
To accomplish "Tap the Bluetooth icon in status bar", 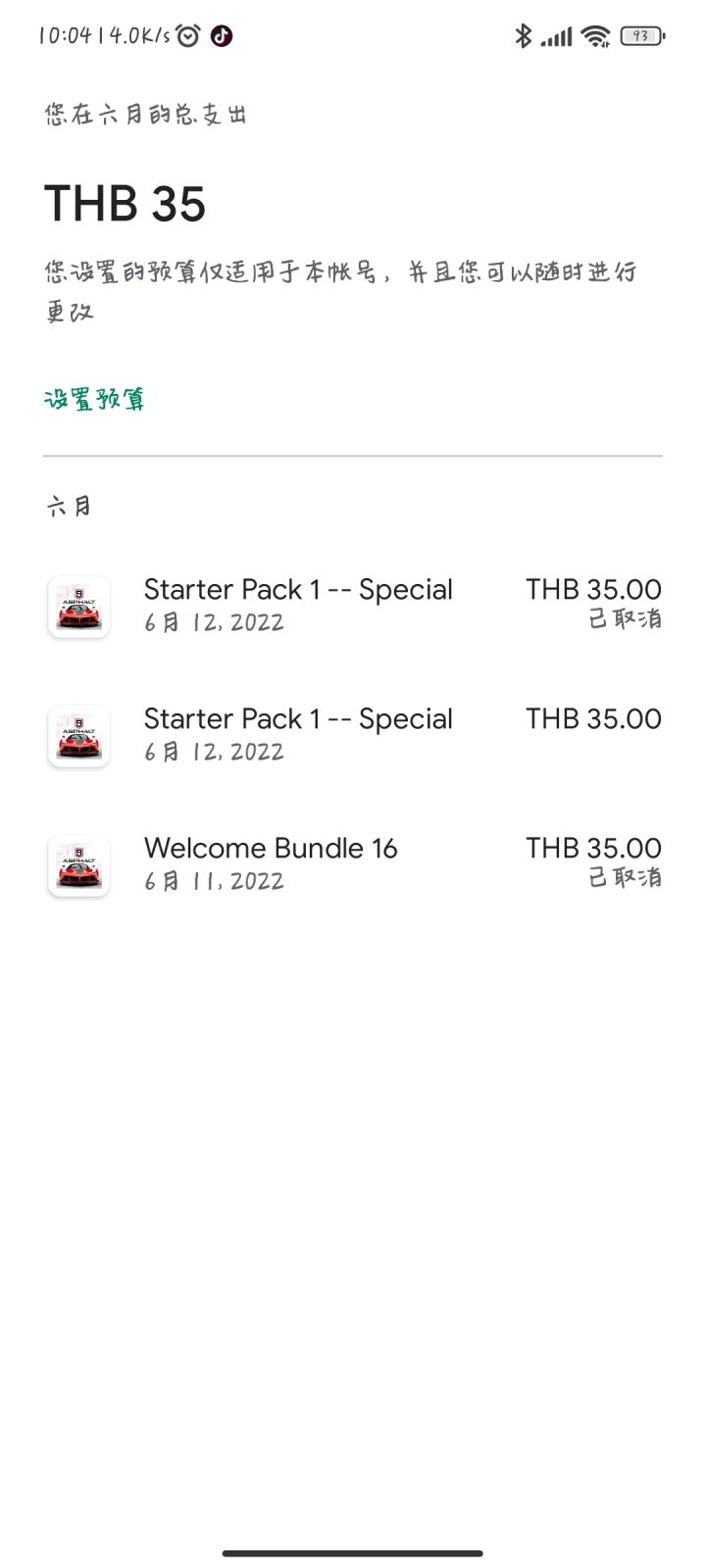I will point(523,36).
